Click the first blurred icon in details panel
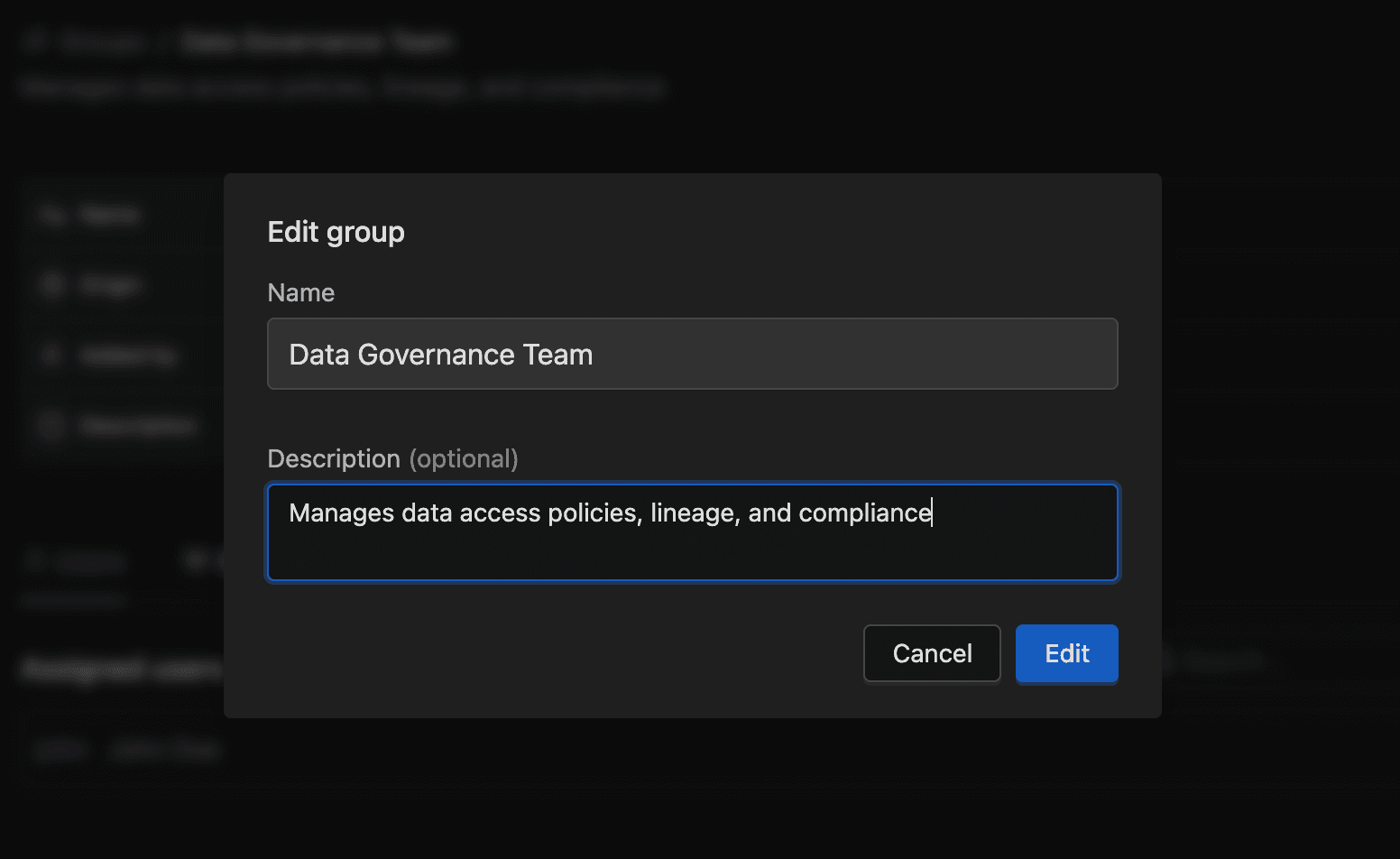 pos(52,215)
